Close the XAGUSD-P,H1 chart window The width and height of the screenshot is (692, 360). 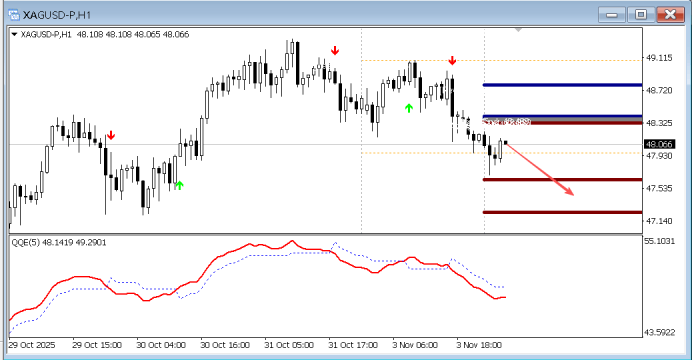point(670,15)
